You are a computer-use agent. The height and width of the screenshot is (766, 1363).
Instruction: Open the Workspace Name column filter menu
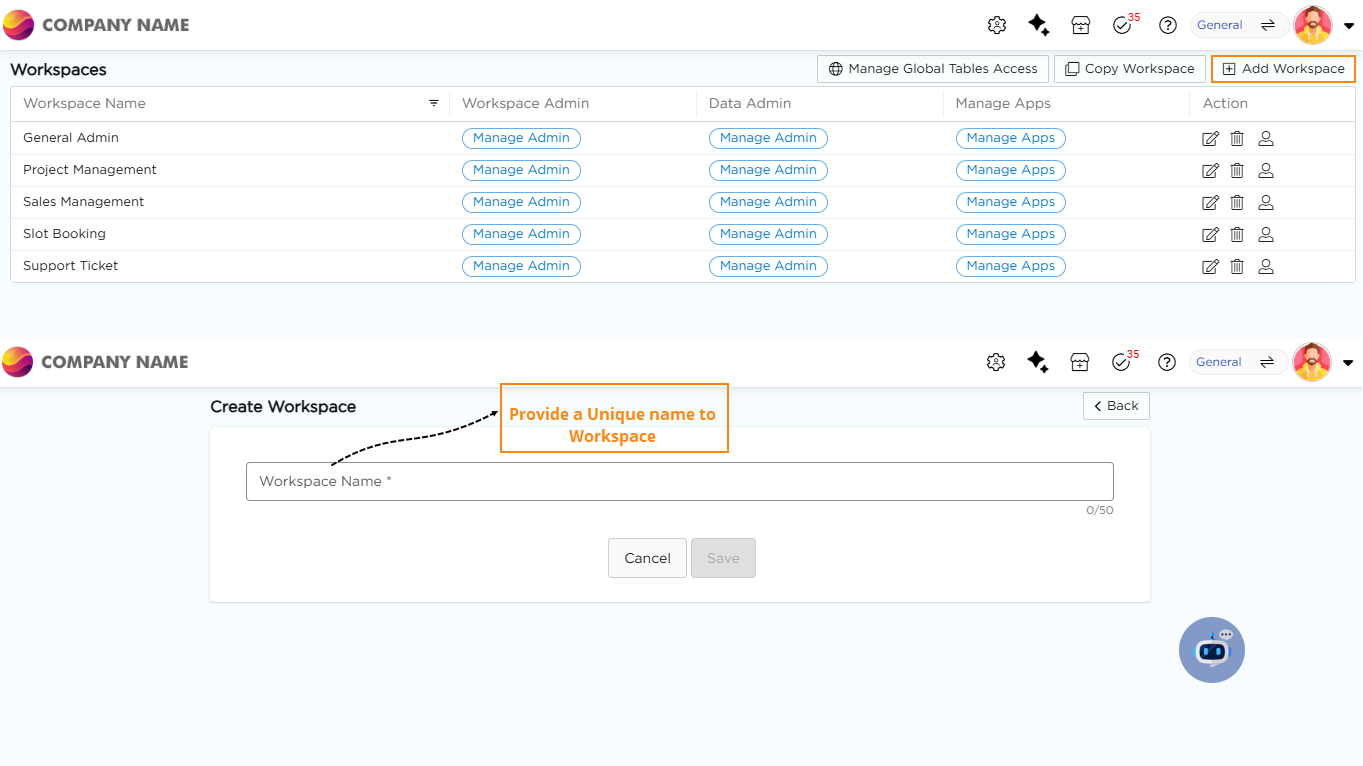pos(434,103)
